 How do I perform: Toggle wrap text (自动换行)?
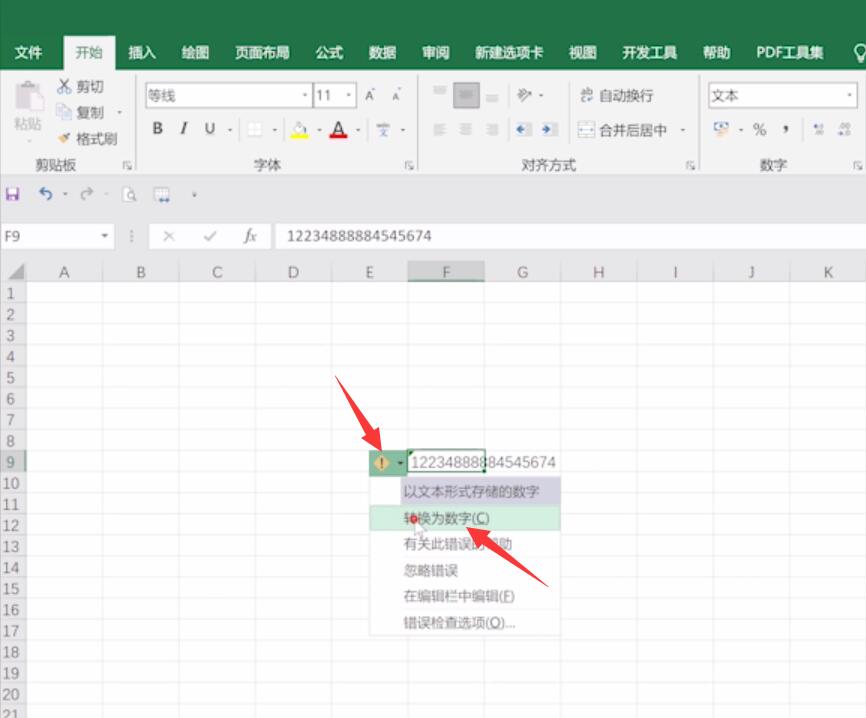pos(616,96)
